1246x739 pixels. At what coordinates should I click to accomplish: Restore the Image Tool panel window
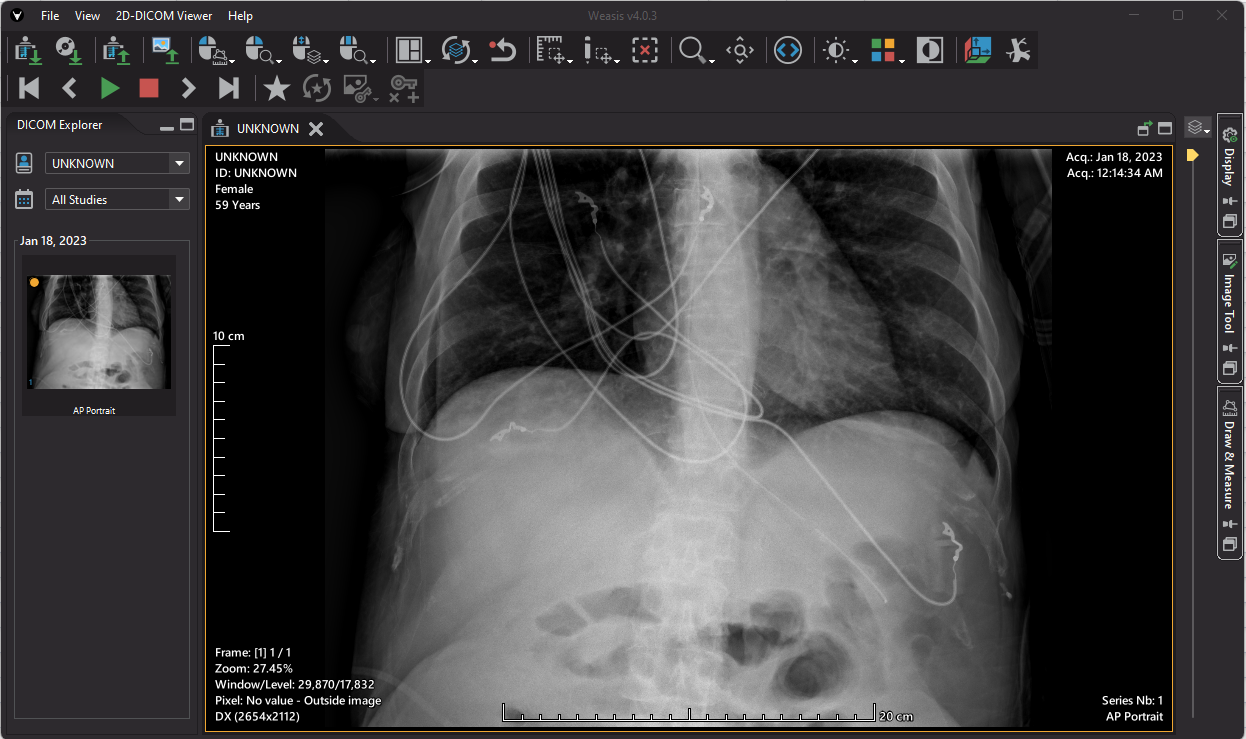point(1230,368)
